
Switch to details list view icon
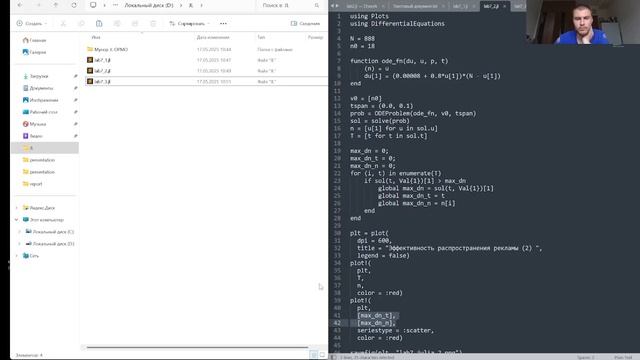click(313, 354)
